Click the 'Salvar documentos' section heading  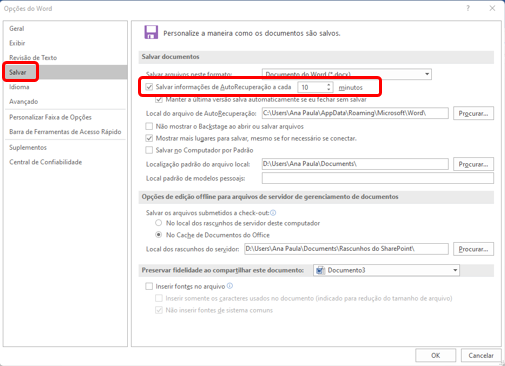coord(170,57)
